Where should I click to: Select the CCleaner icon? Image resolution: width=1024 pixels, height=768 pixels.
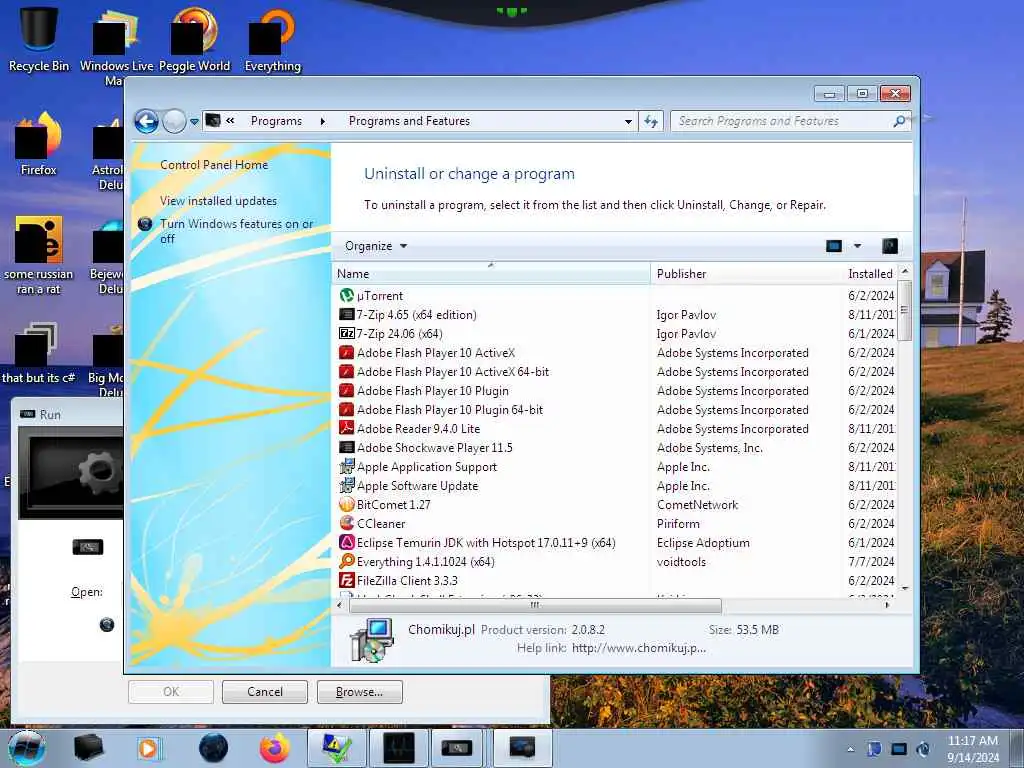tap(347, 523)
